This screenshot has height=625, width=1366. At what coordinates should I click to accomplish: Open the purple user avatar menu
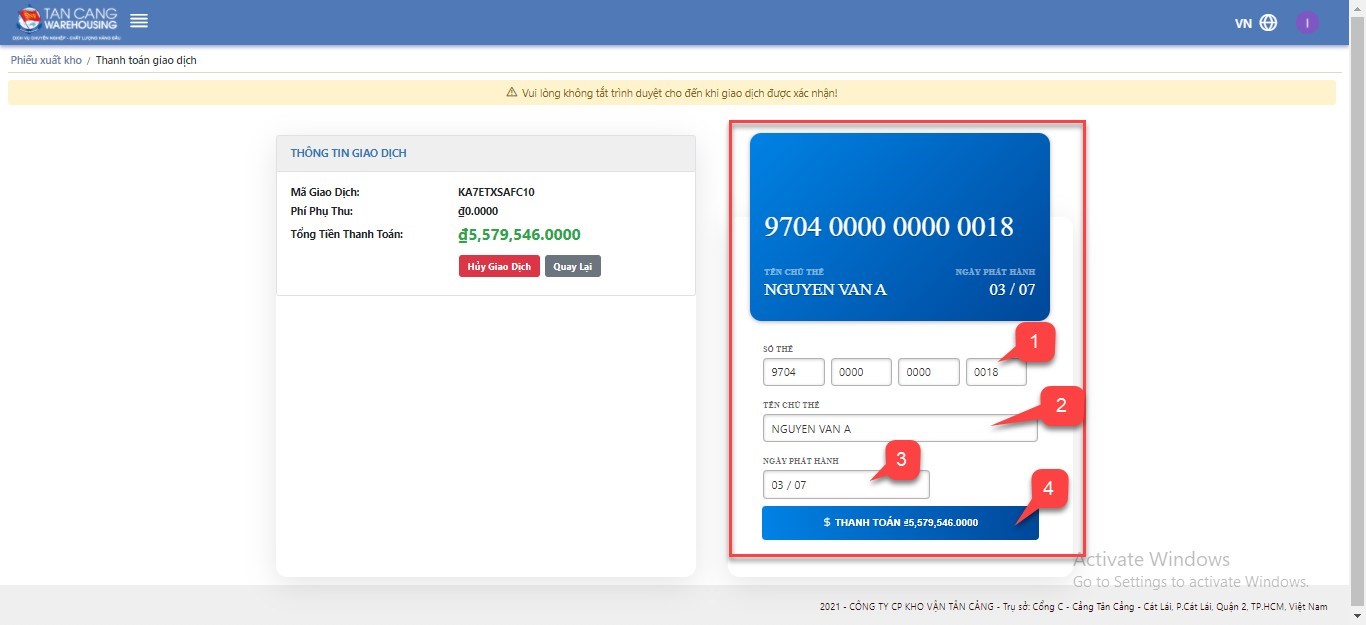[1307, 22]
